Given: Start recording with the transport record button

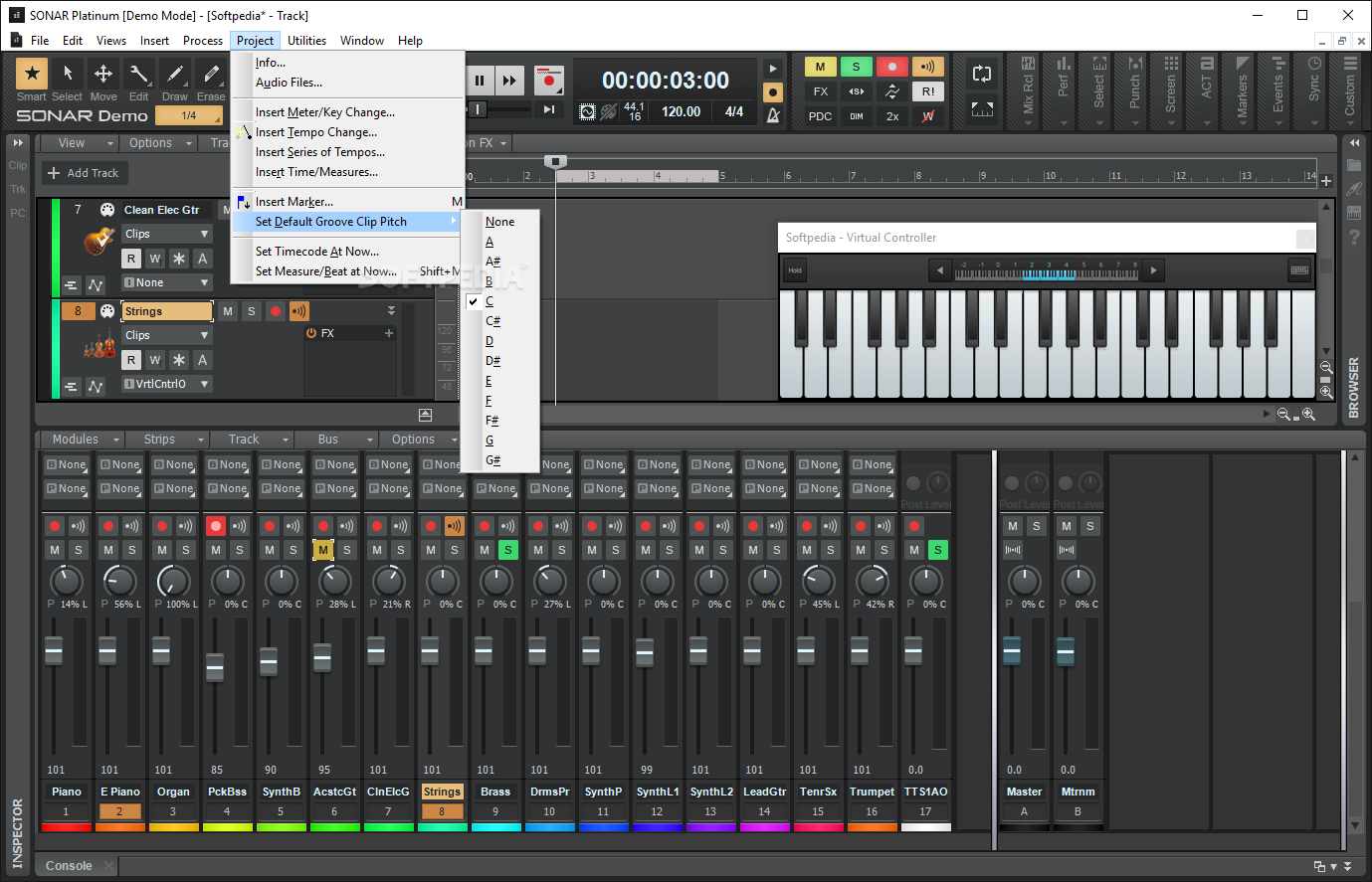Looking at the screenshot, I should point(547,81).
